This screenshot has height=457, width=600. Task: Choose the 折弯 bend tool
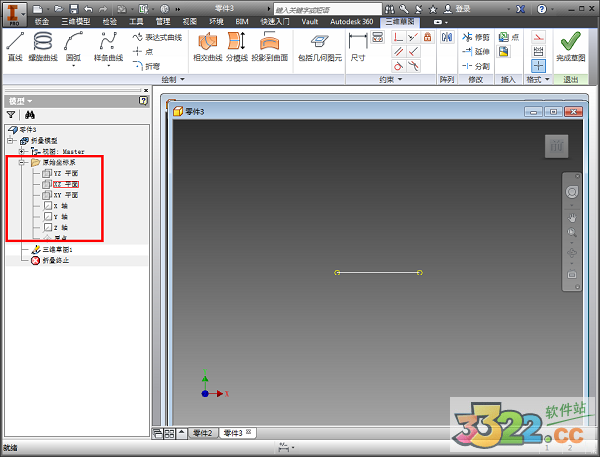pyautogui.click(x=147, y=66)
